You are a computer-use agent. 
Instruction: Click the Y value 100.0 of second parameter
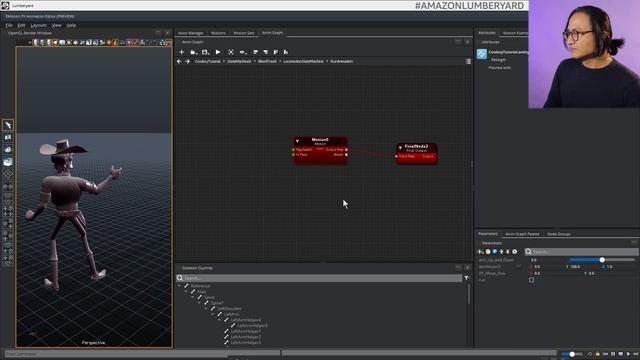click(575, 267)
